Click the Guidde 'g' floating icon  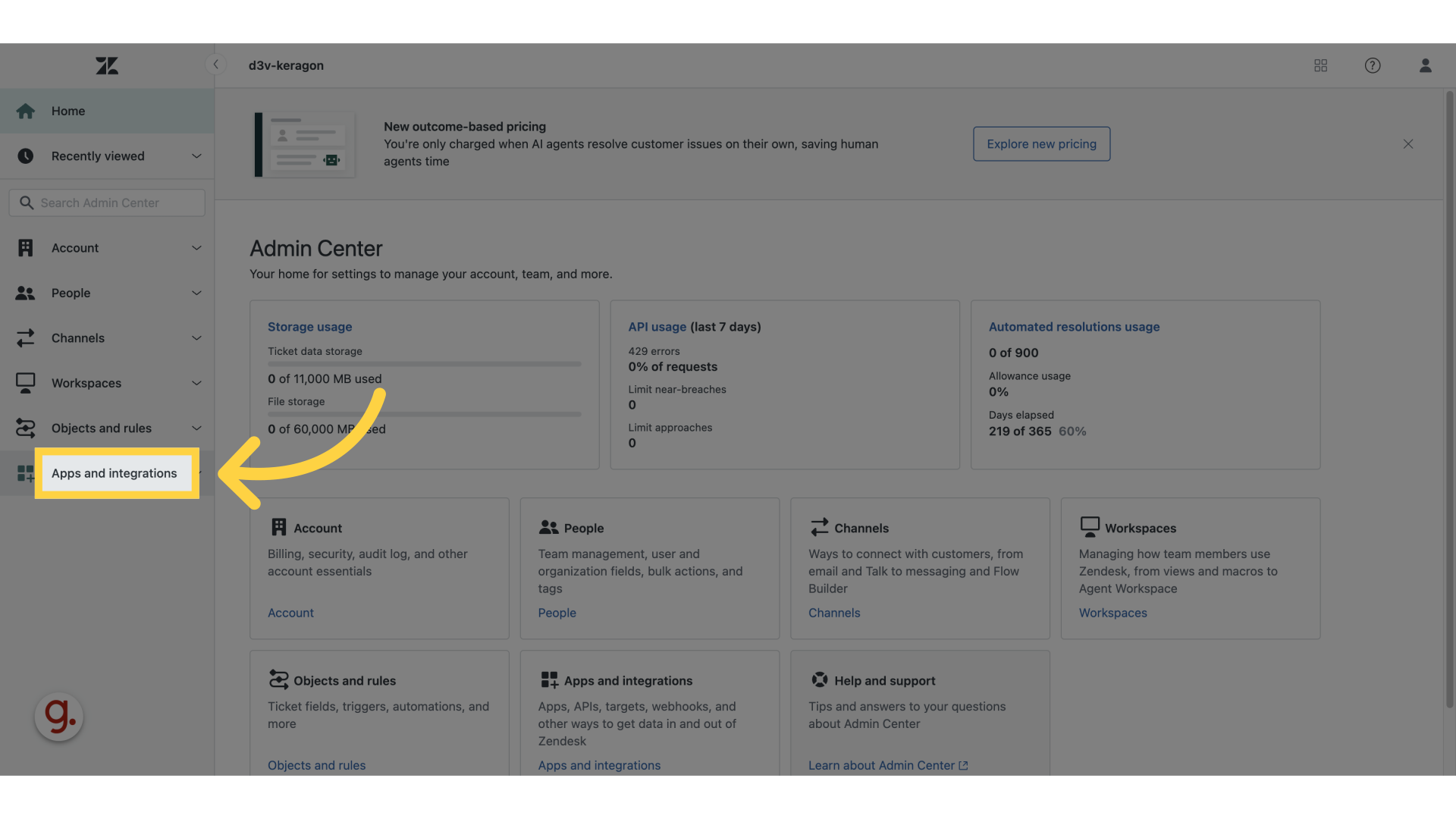point(59,717)
